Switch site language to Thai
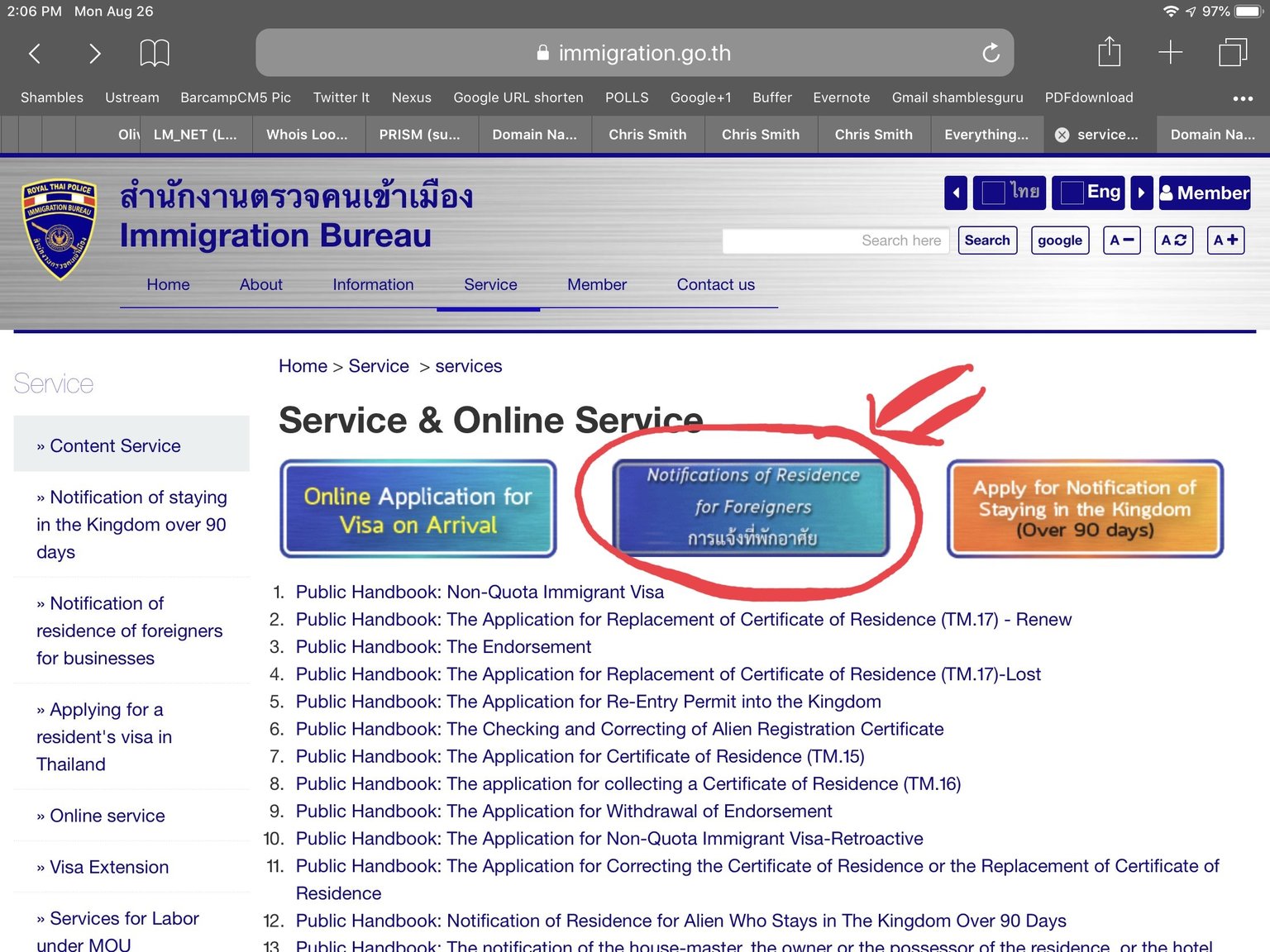Image resolution: width=1270 pixels, height=952 pixels. (x=1010, y=193)
